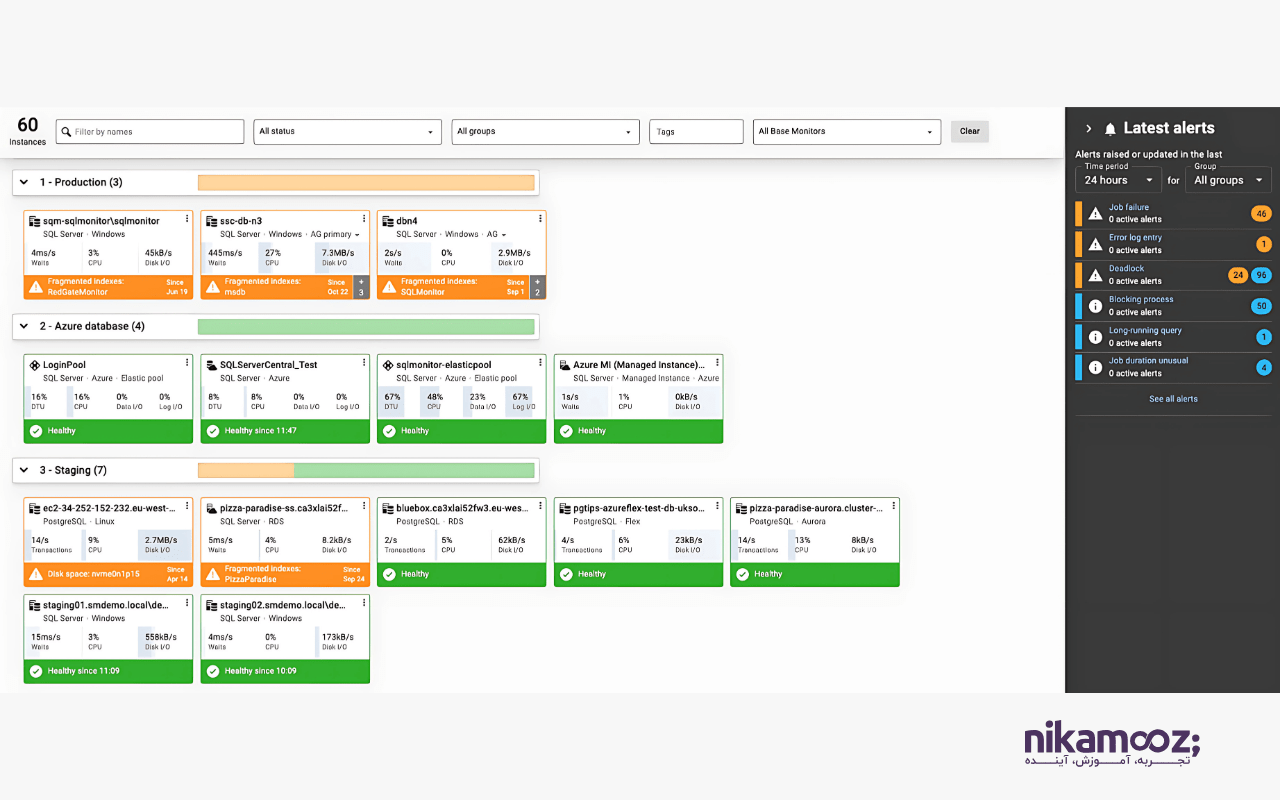This screenshot has width=1280, height=800.
Task: Click warning triangle icon for Deadlock alert
Action: [x=1095, y=275]
